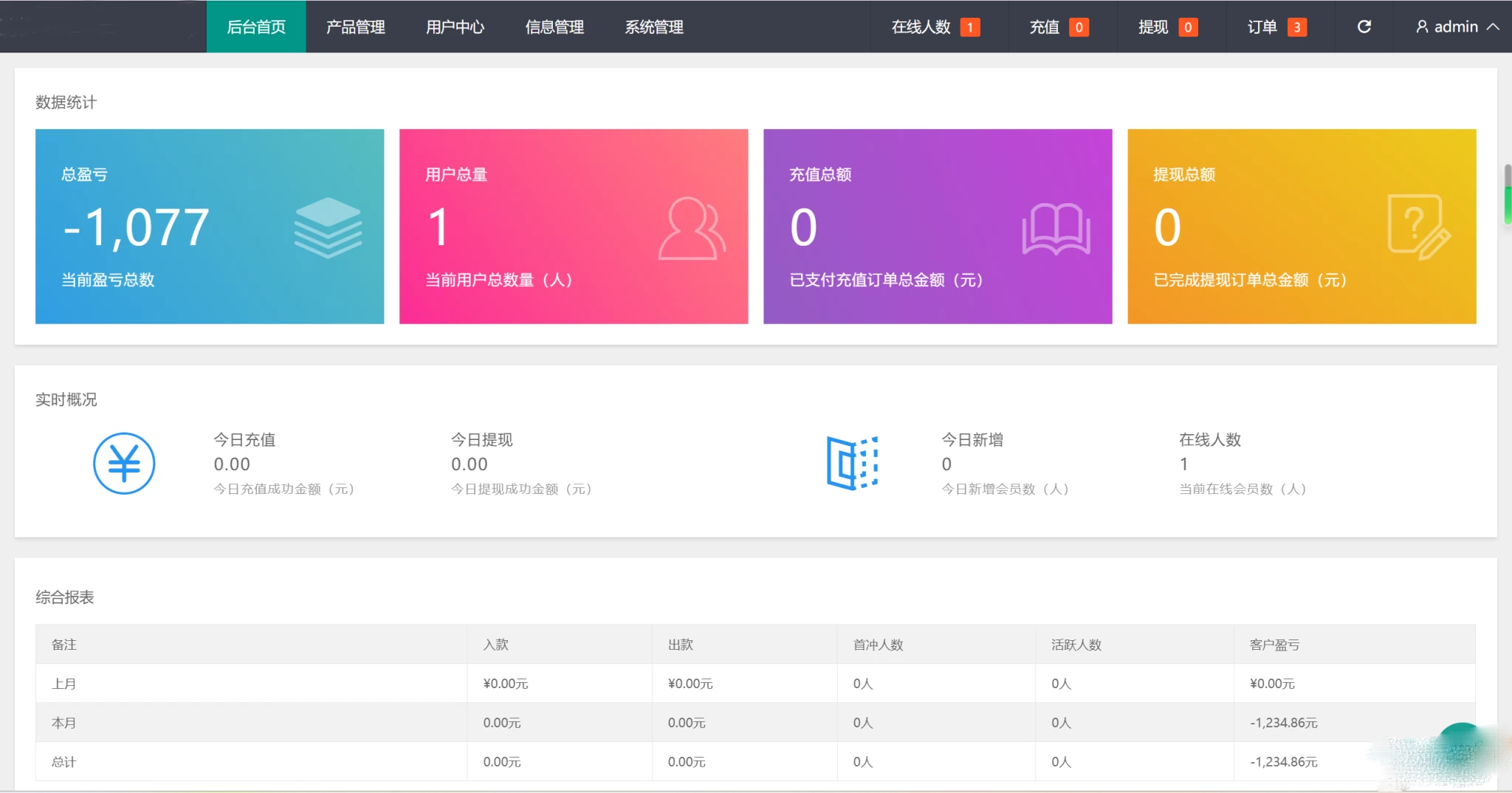Click the refresh icon in the top bar

pos(1364,27)
